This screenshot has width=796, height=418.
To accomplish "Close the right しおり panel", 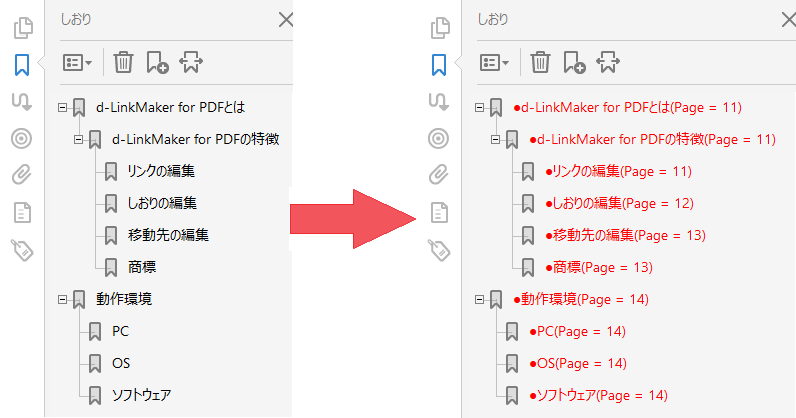I will click(x=788, y=20).
